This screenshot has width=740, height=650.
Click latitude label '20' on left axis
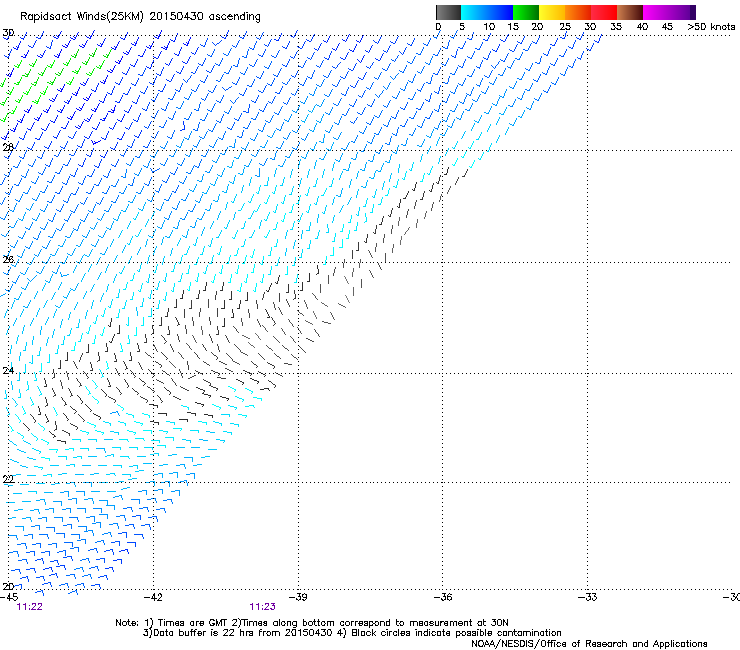point(8,587)
